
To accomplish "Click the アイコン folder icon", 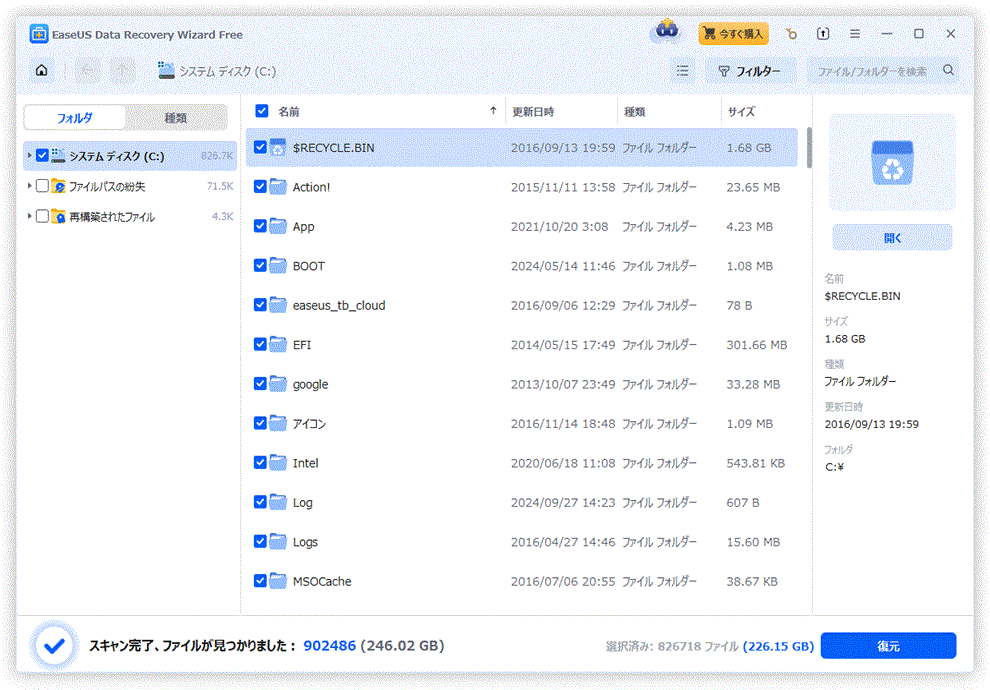I will tap(278, 424).
